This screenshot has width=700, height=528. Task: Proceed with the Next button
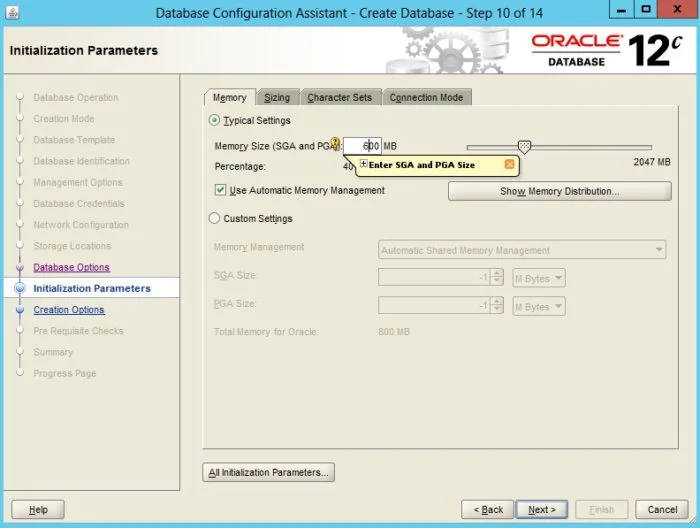542,509
